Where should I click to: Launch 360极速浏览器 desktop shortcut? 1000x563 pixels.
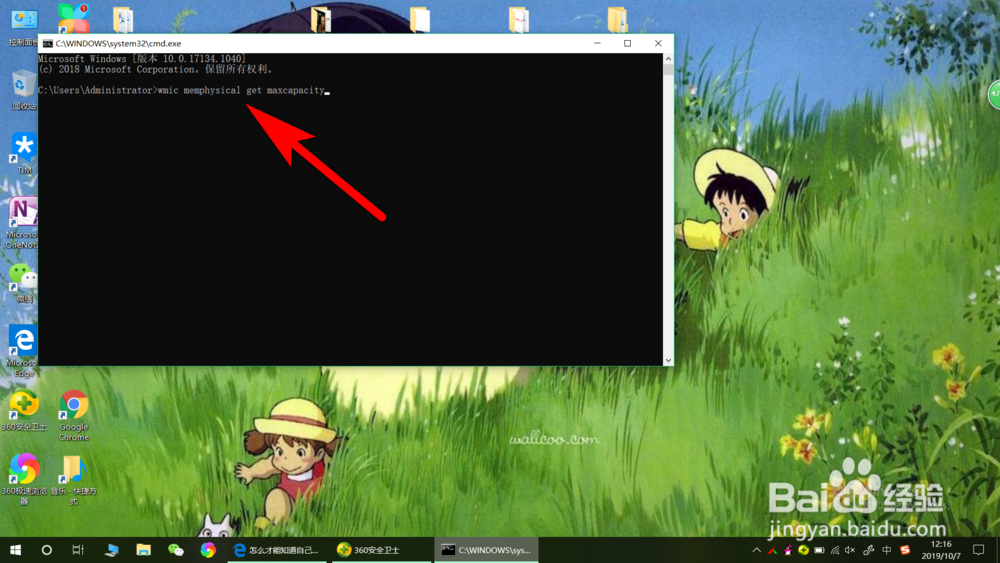(x=24, y=479)
